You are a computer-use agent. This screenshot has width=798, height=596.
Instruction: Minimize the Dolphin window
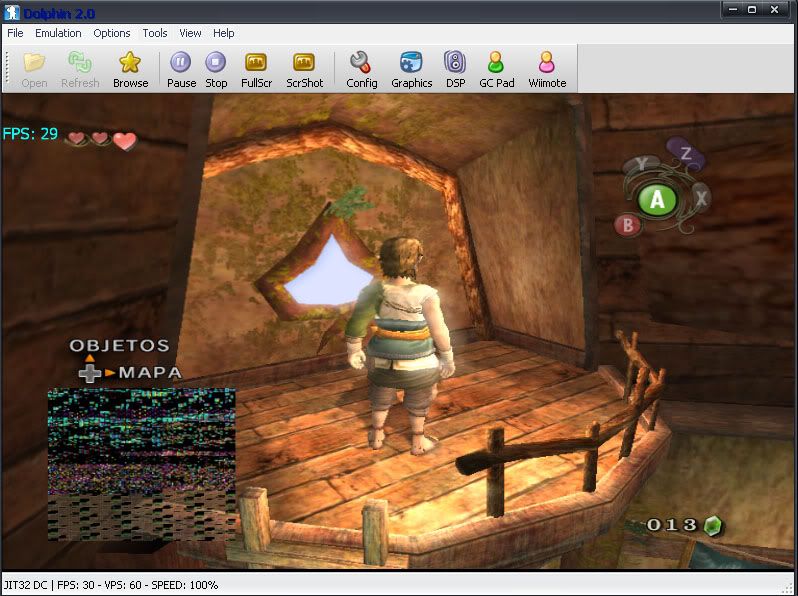click(x=733, y=10)
